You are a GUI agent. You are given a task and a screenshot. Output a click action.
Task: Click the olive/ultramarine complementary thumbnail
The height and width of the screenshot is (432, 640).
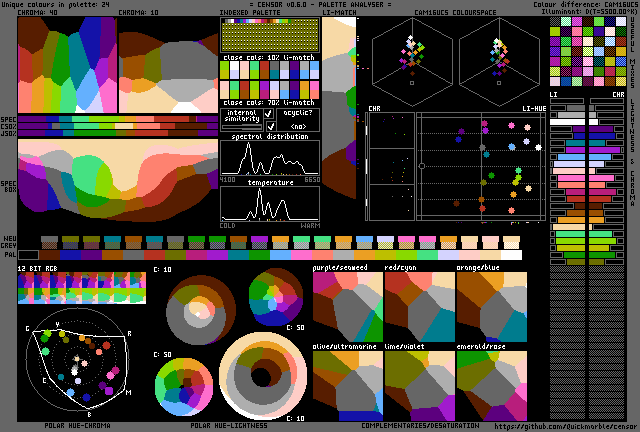tap(347, 385)
